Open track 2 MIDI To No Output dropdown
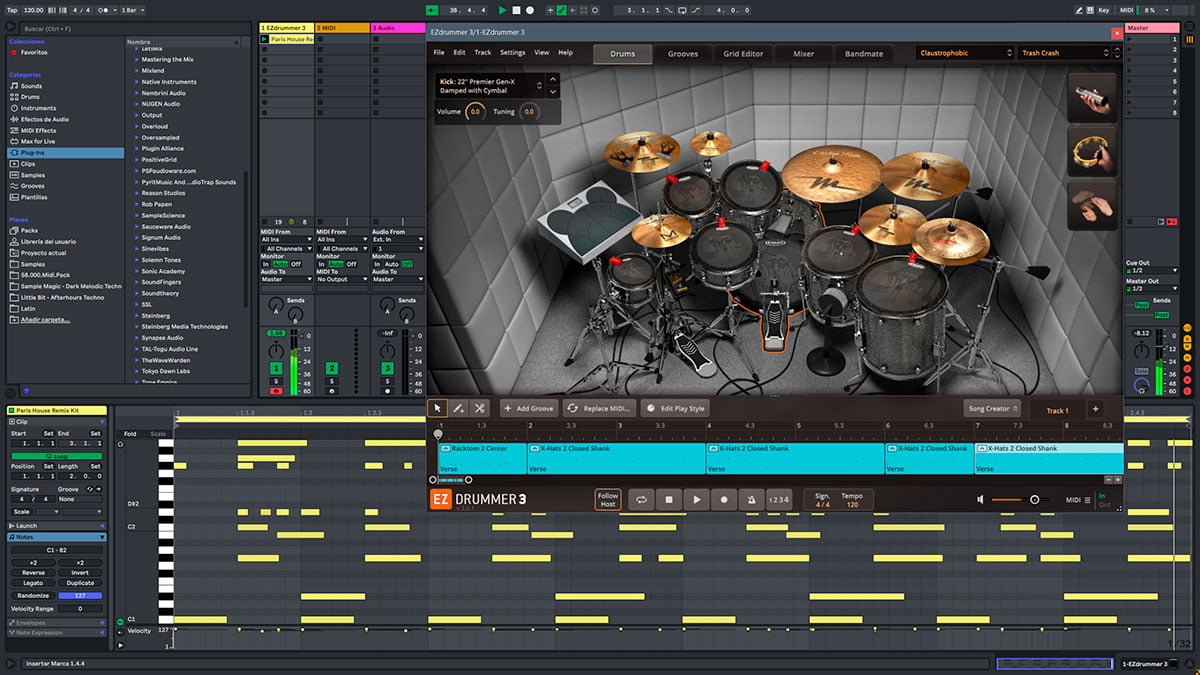 click(342, 279)
